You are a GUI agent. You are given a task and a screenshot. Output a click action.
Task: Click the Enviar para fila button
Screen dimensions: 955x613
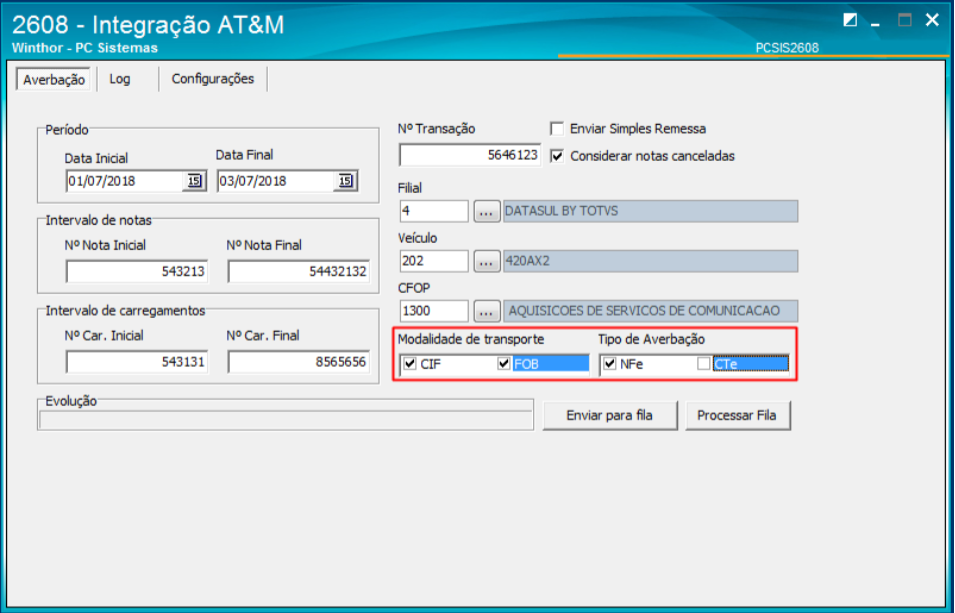(610, 416)
